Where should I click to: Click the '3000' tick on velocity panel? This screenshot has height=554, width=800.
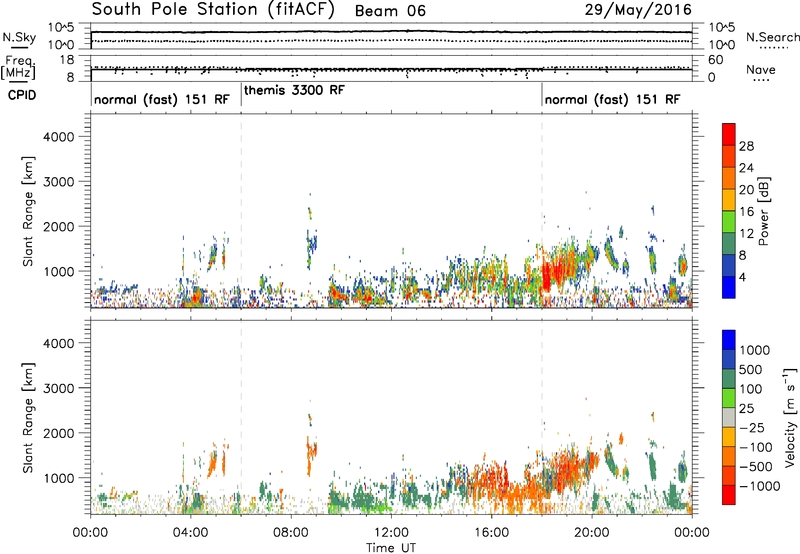tap(59, 388)
